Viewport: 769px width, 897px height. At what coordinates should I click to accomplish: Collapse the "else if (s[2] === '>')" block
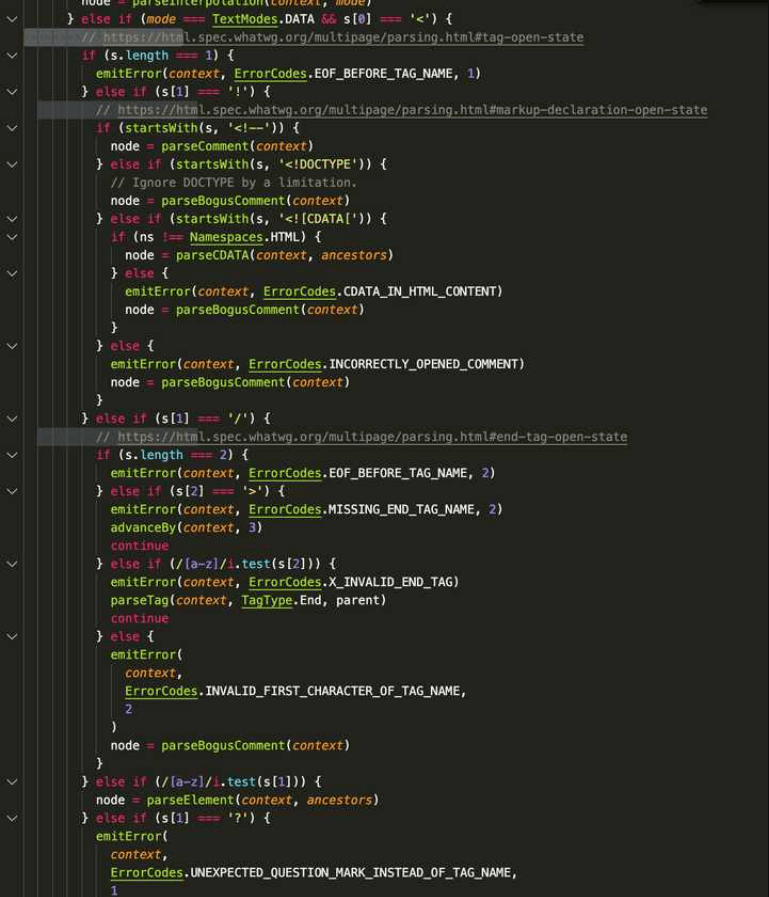(x=12, y=491)
